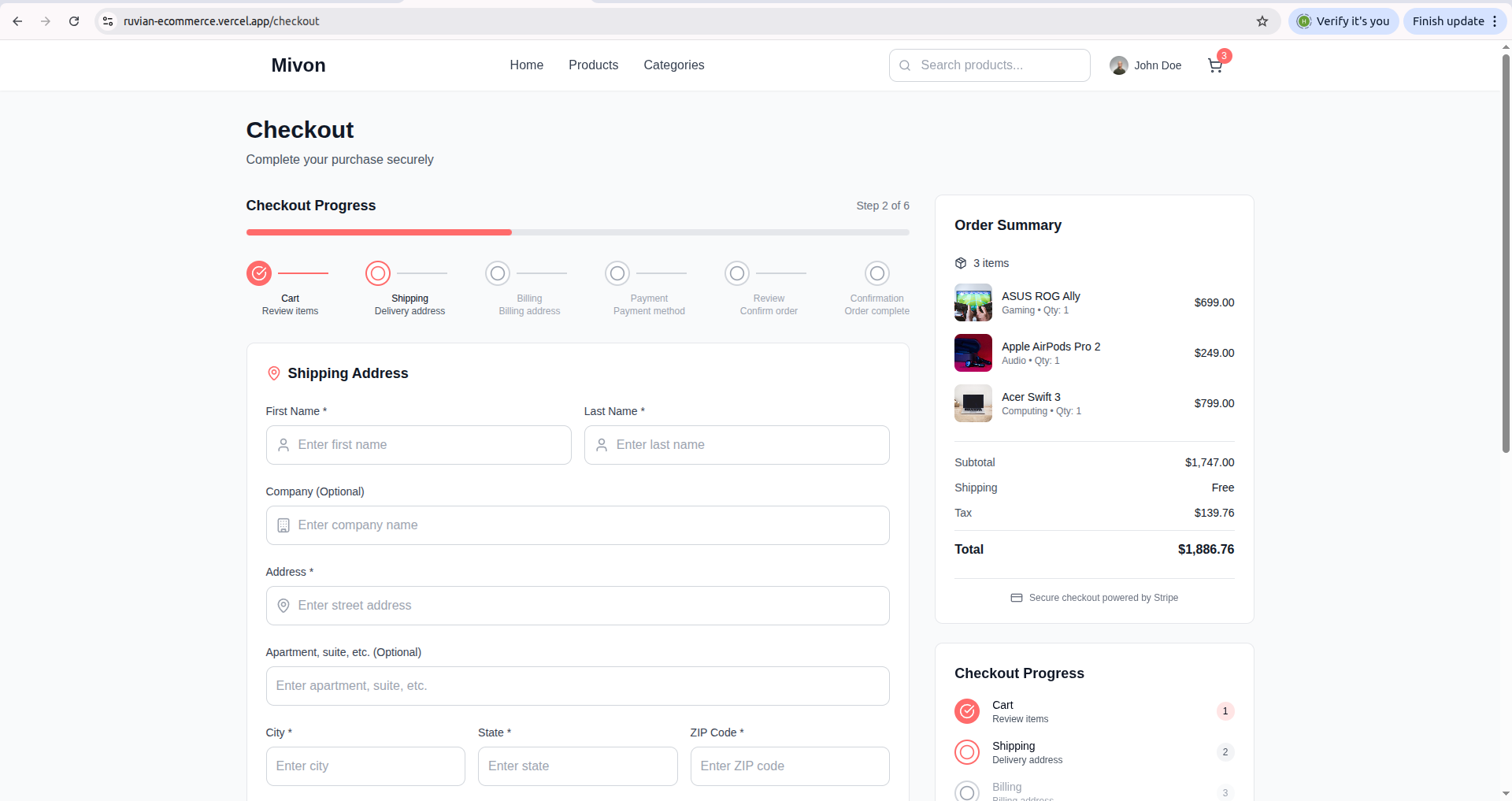1512x801 pixels.
Task: Reload the page
Action: pyautogui.click(x=74, y=21)
